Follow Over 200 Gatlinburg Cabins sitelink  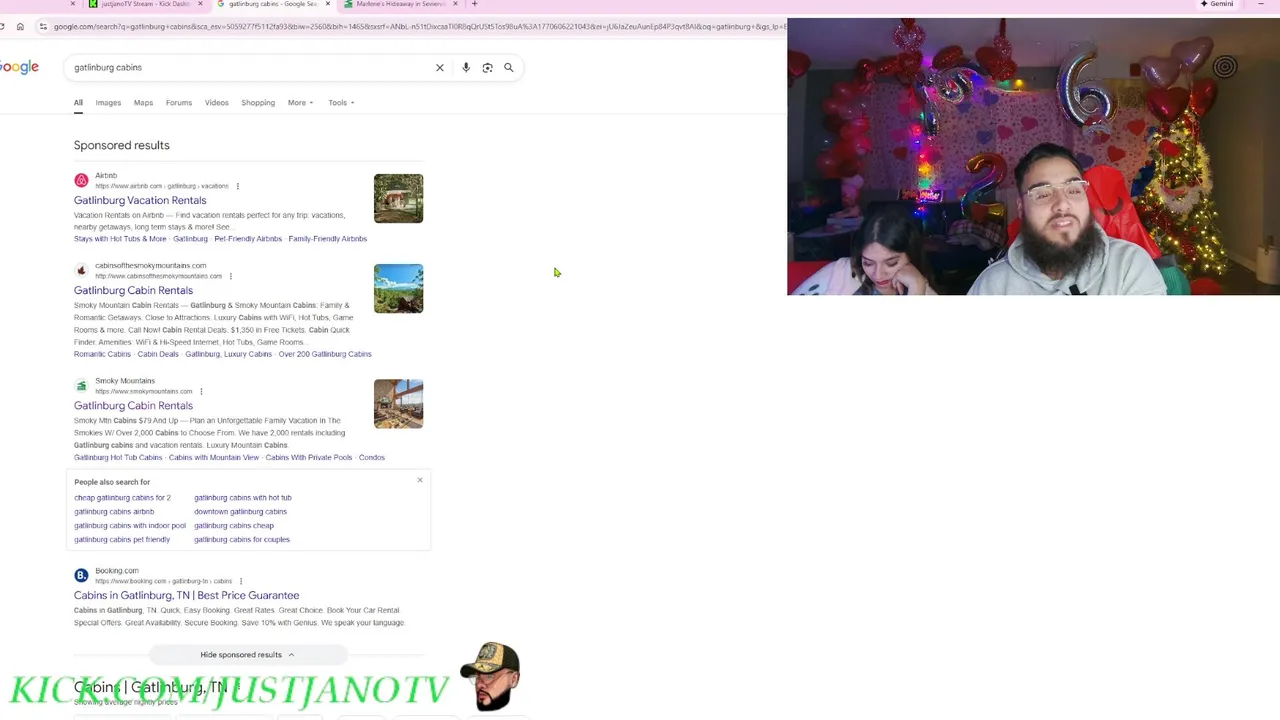coord(325,354)
